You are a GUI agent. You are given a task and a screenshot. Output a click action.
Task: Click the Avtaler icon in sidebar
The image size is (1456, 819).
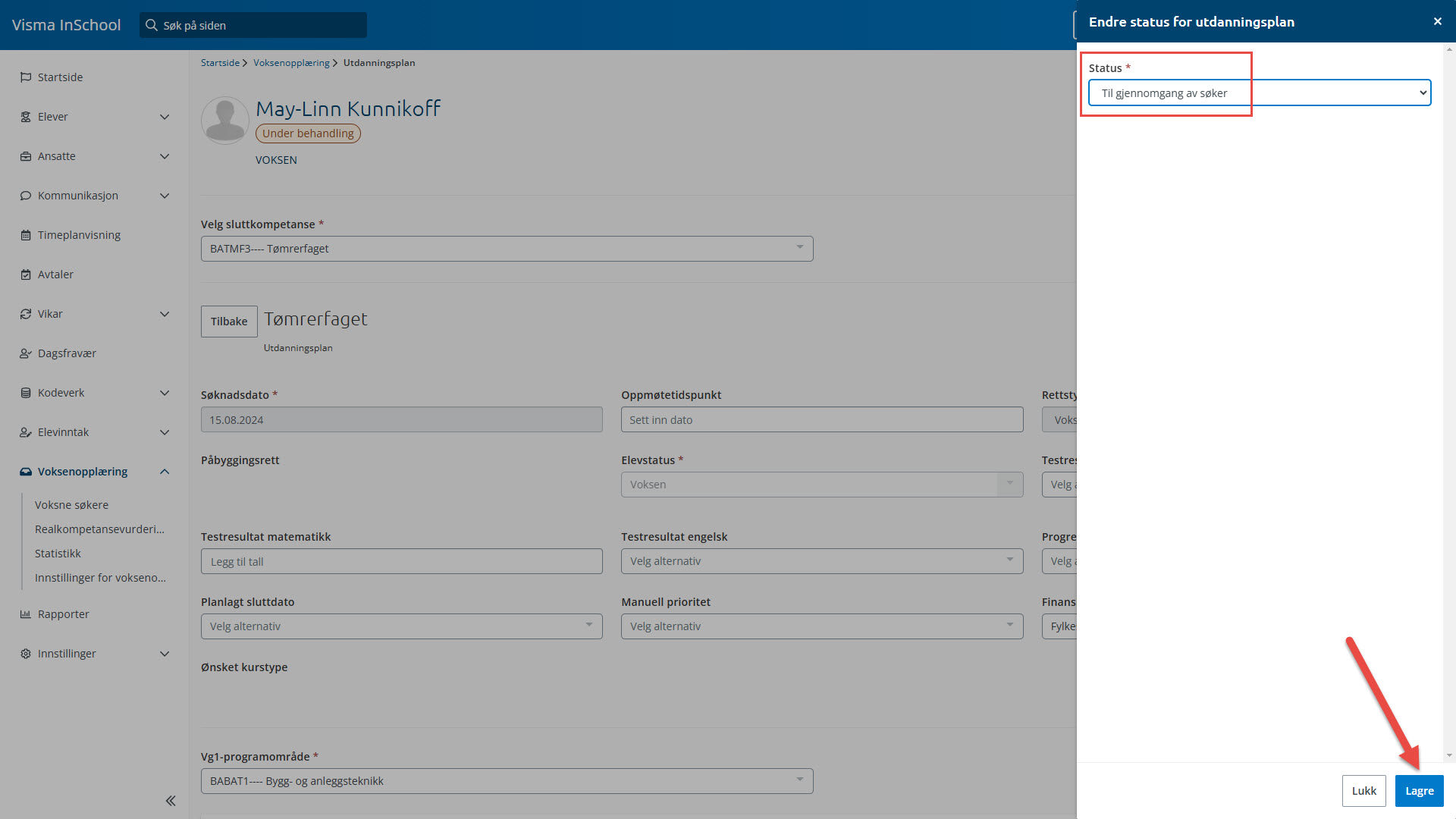pos(26,275)
